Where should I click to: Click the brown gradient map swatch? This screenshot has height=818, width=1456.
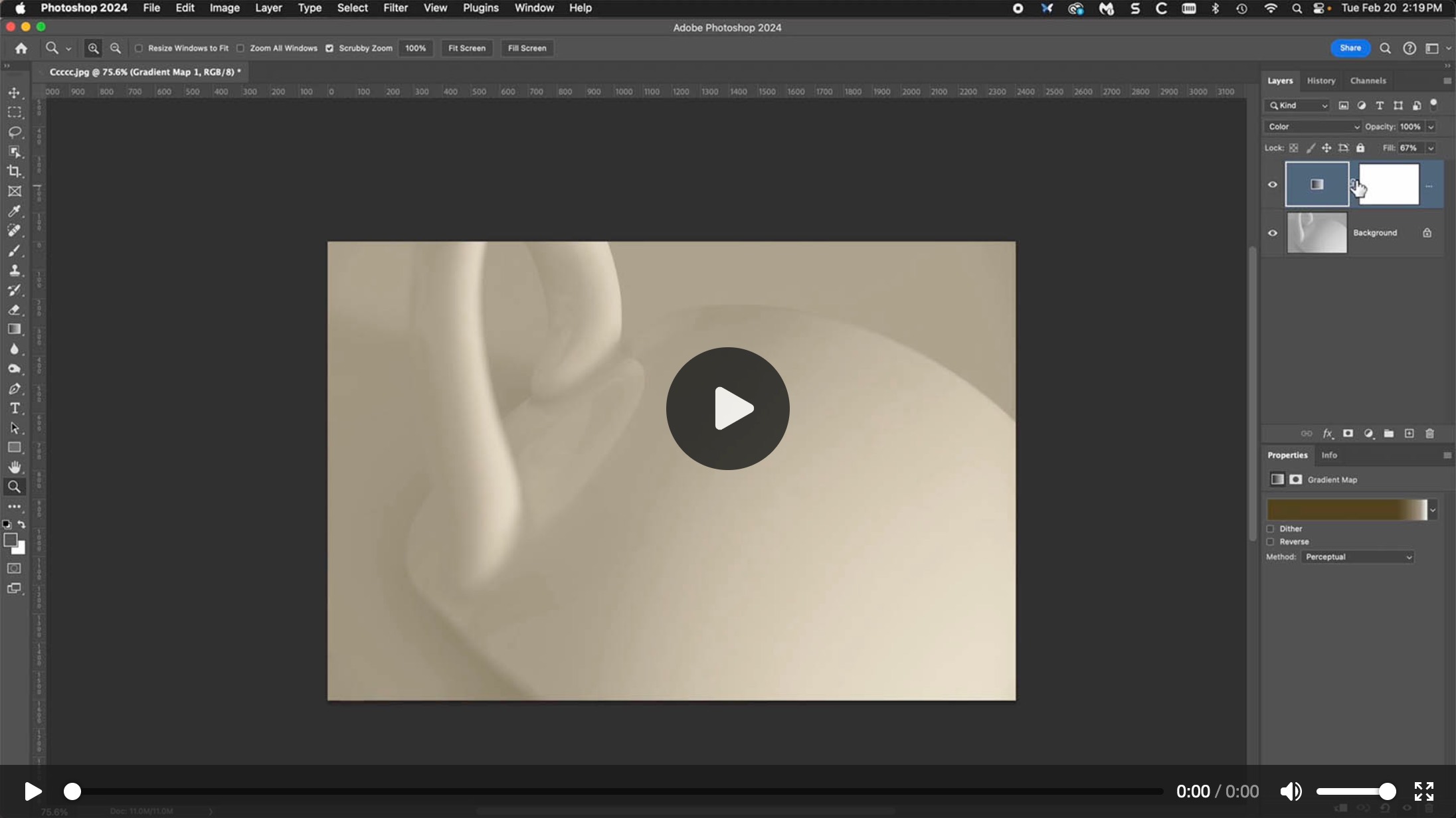pyautogui.click(x=1346, y=510)
